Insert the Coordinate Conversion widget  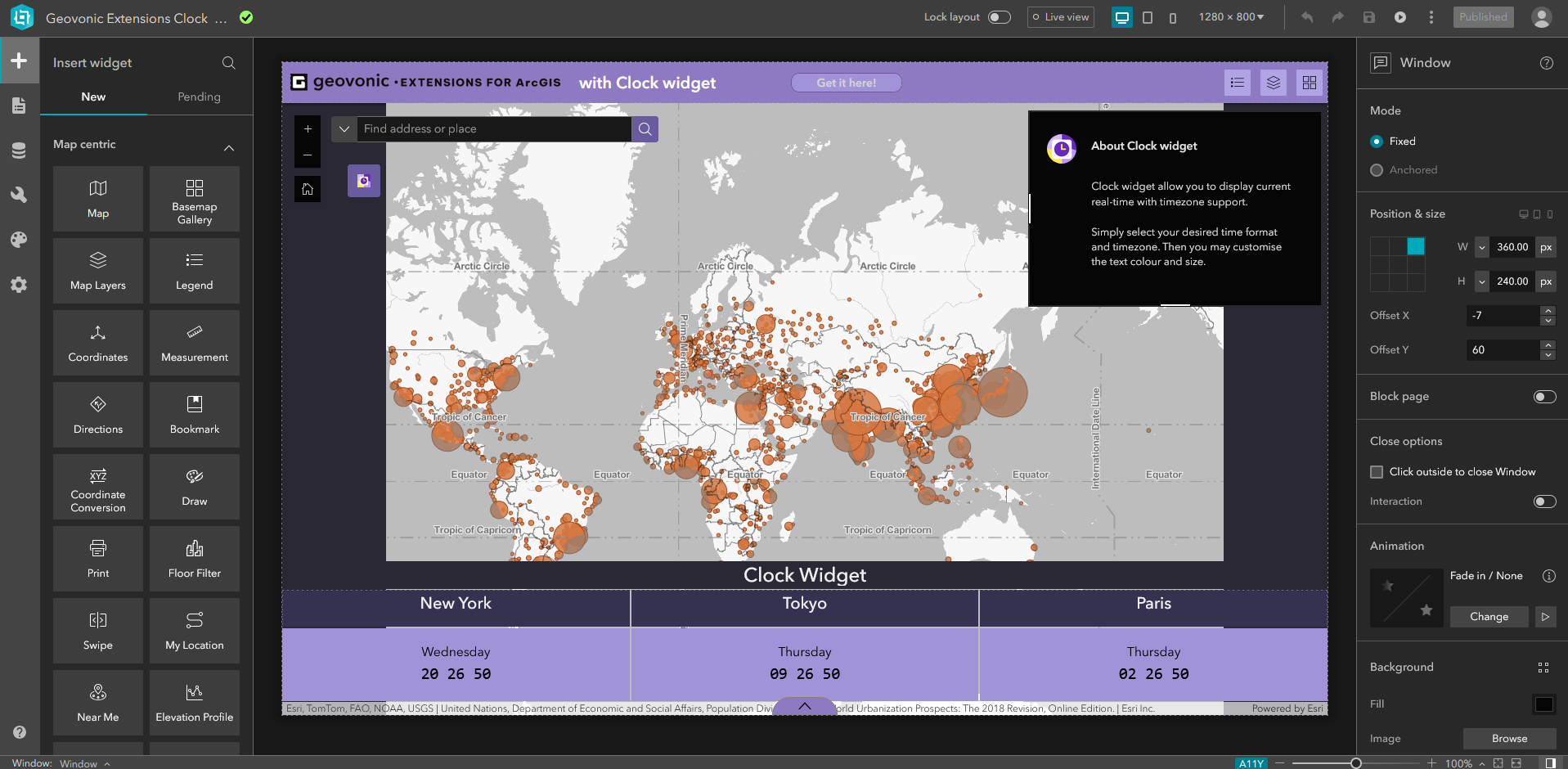(x=98, y=487)
